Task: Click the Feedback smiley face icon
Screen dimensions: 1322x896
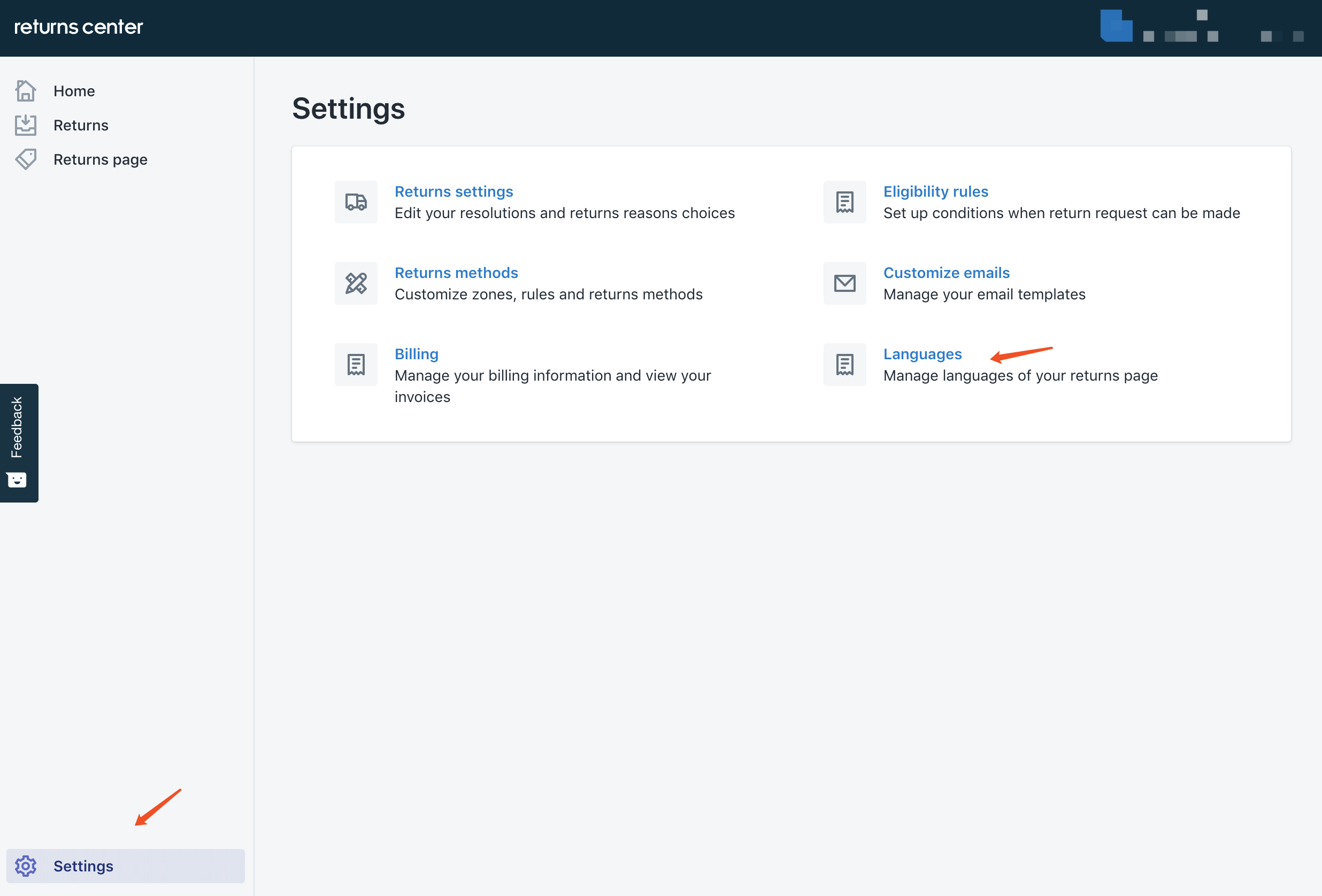Action: point(17,480)
